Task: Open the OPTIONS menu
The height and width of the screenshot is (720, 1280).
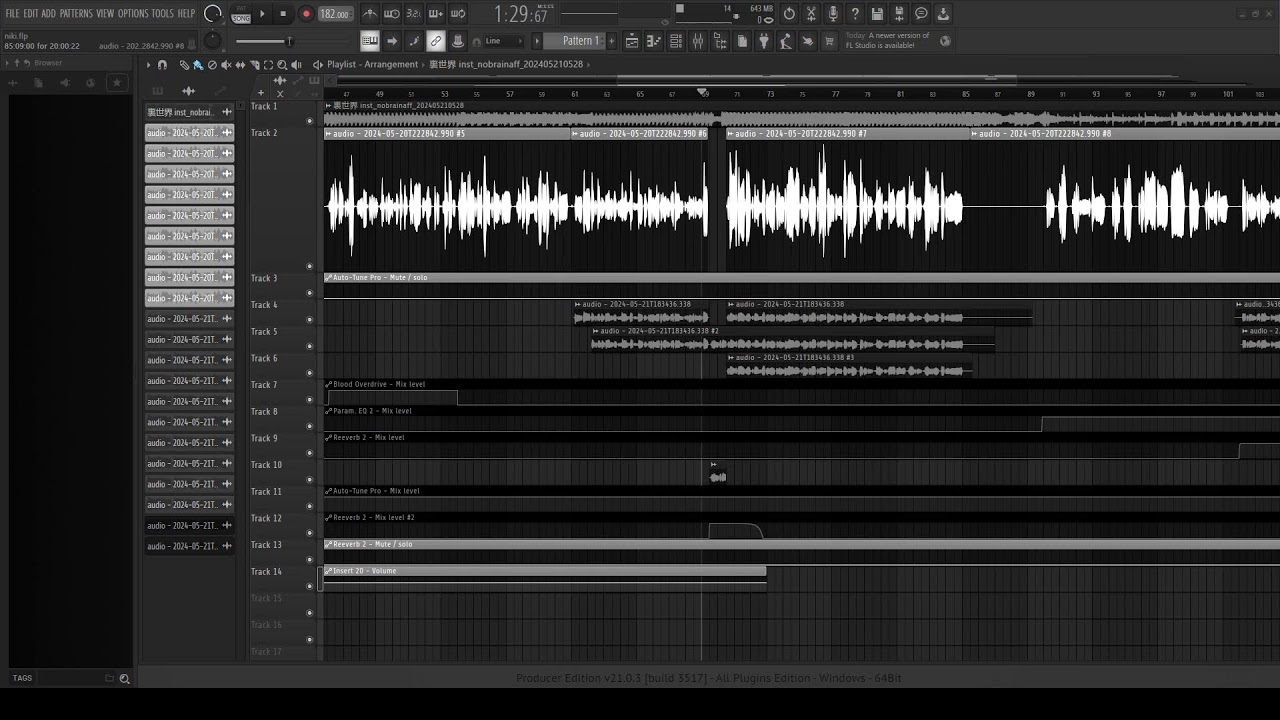Action: click(133, 14)
